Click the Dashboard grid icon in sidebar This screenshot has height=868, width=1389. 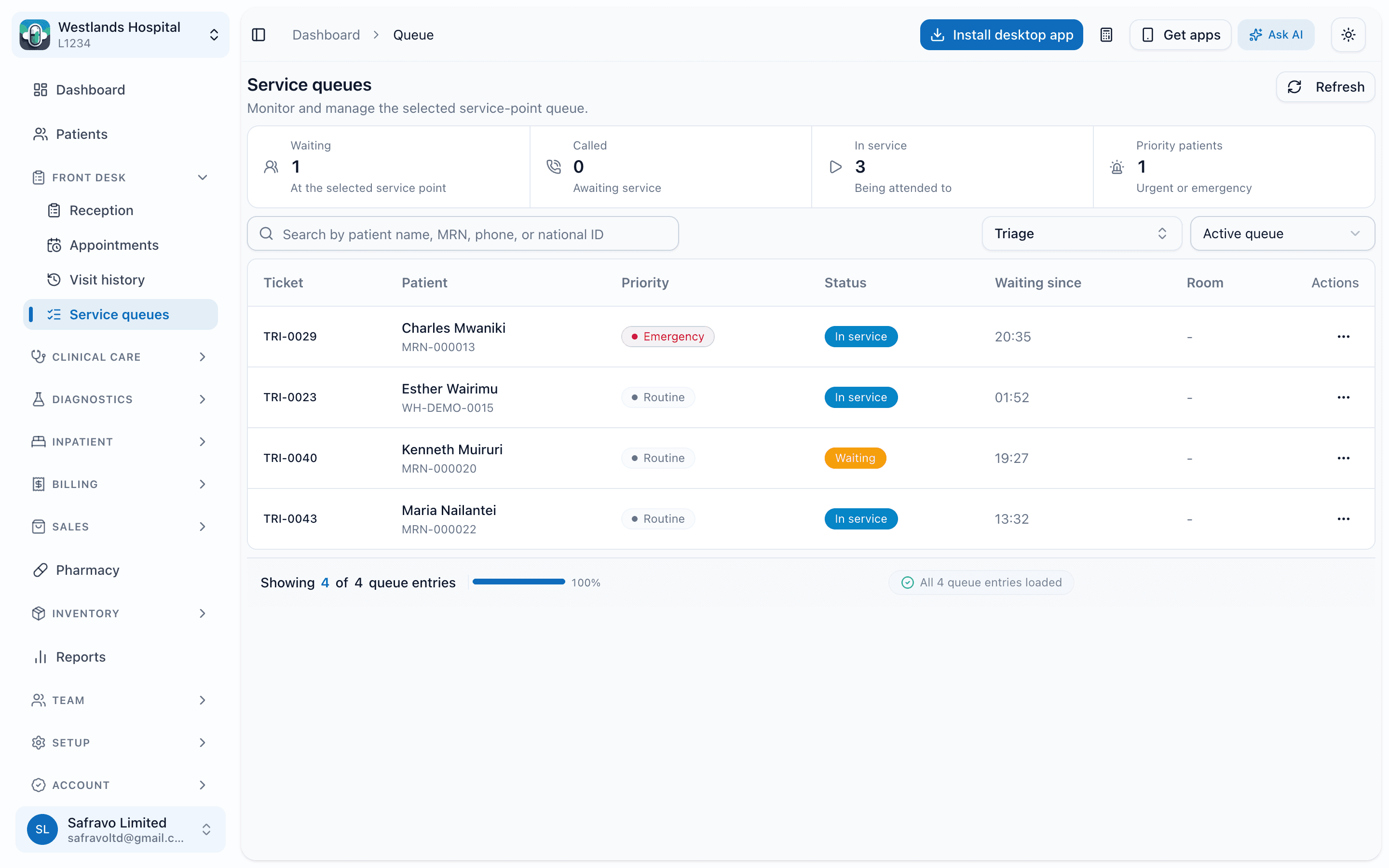pos(40,90)
